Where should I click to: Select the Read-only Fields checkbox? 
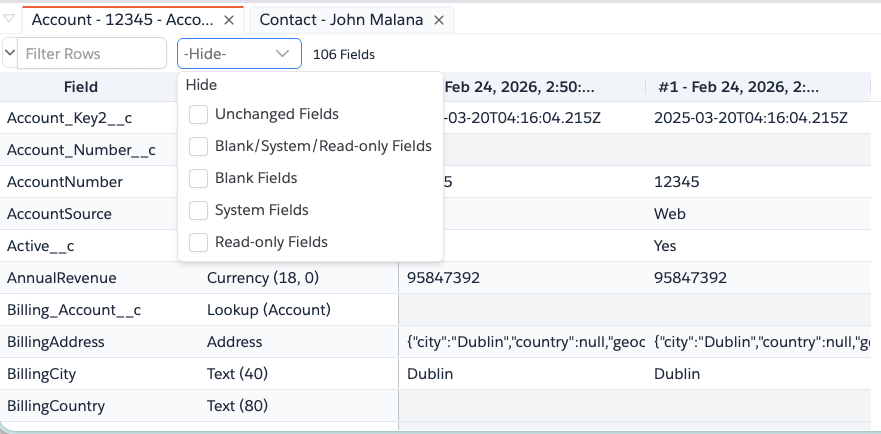coord(199,242)
